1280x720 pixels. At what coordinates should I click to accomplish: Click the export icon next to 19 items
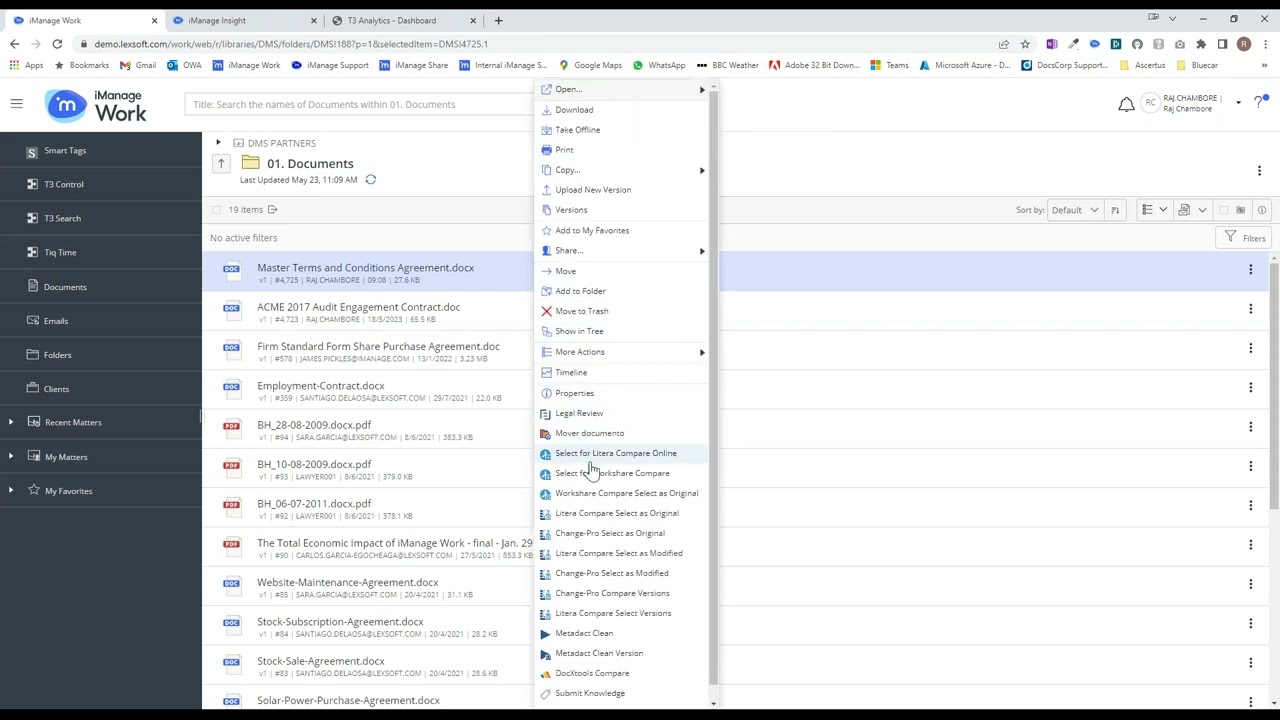pos(272,210)
